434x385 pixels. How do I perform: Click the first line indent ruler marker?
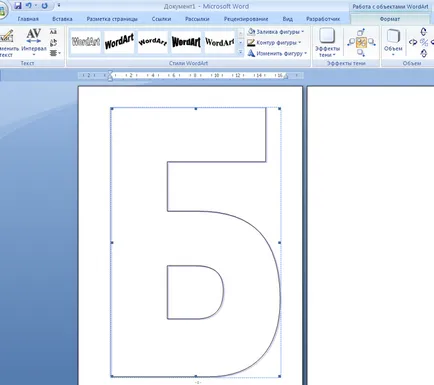pyautogui.click(x=110, y=73)
